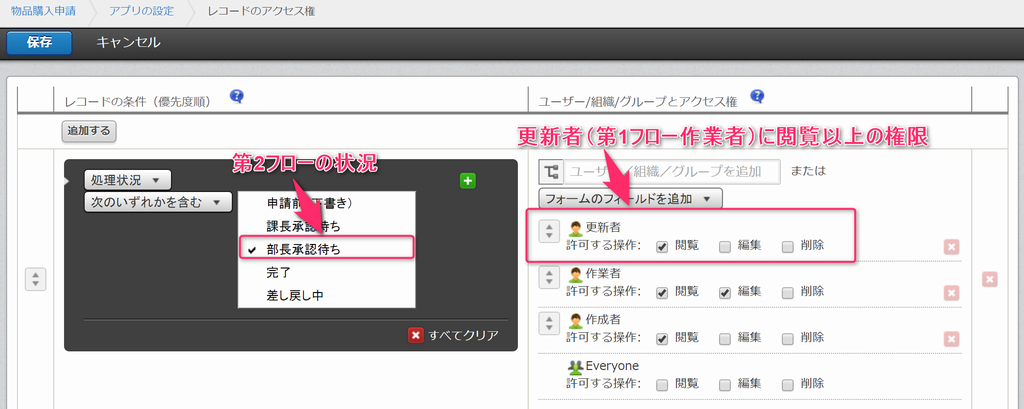
Task: Focus the ユーザー/組織/グループを追加 input field
Action: (672, 172)
